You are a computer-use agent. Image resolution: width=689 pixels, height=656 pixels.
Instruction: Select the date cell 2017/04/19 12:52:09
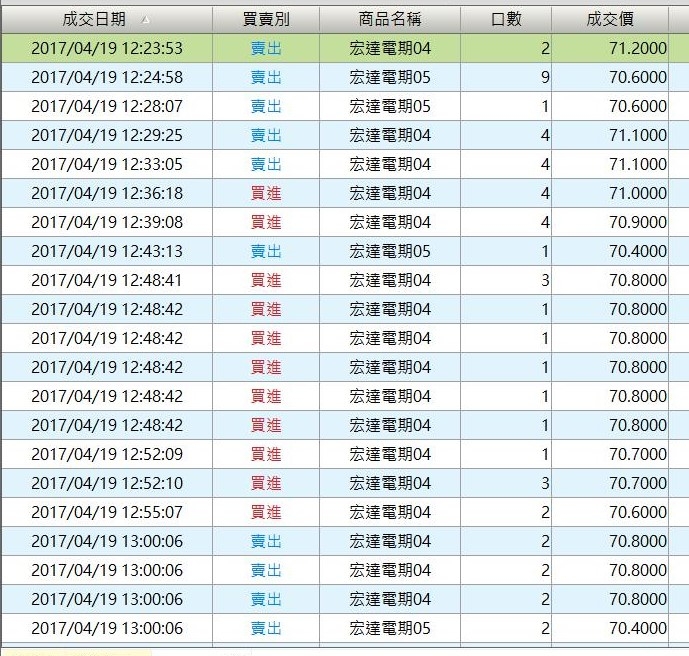tap(107, 454)
